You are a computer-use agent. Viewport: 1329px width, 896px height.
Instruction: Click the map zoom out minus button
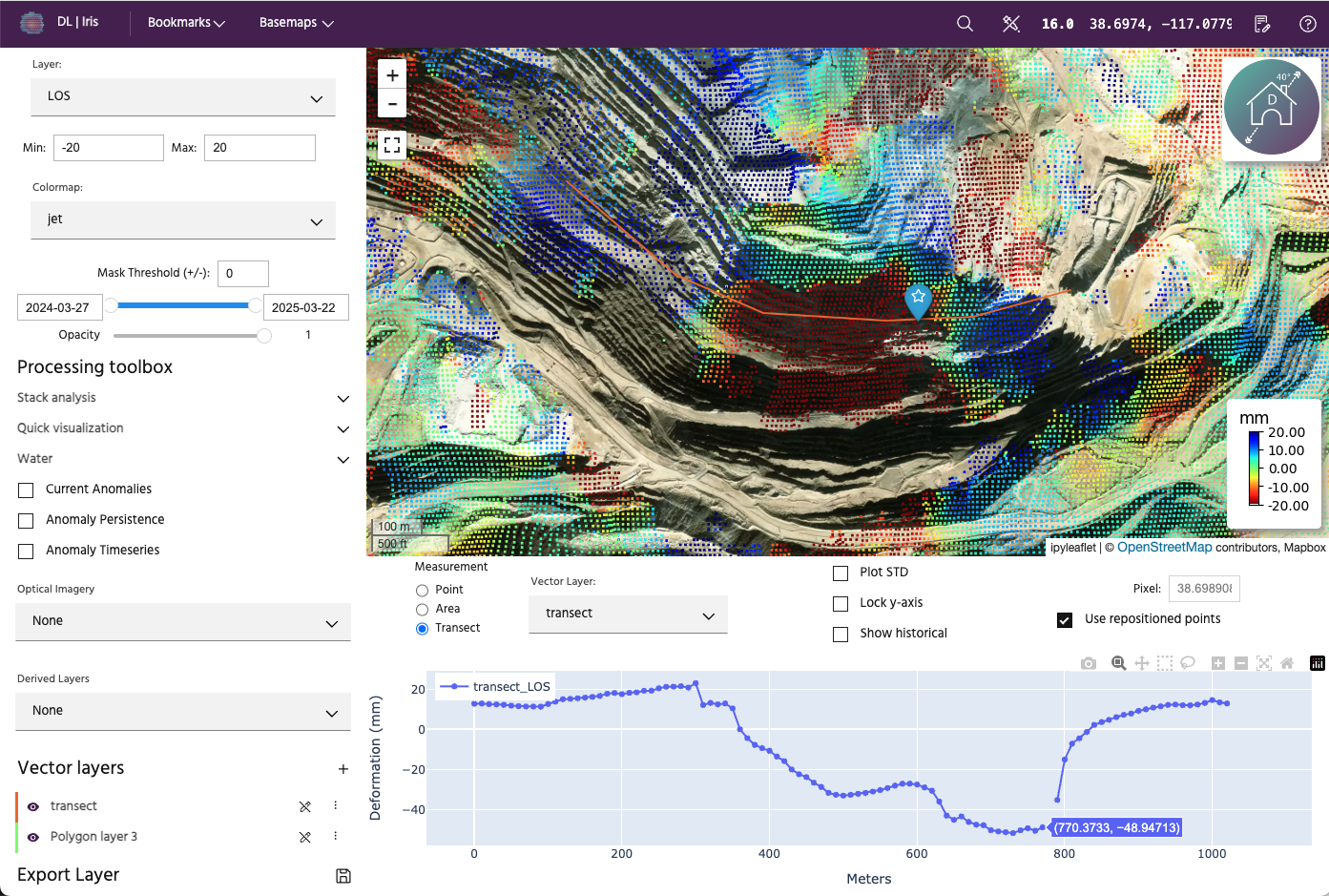click(392, 103)
